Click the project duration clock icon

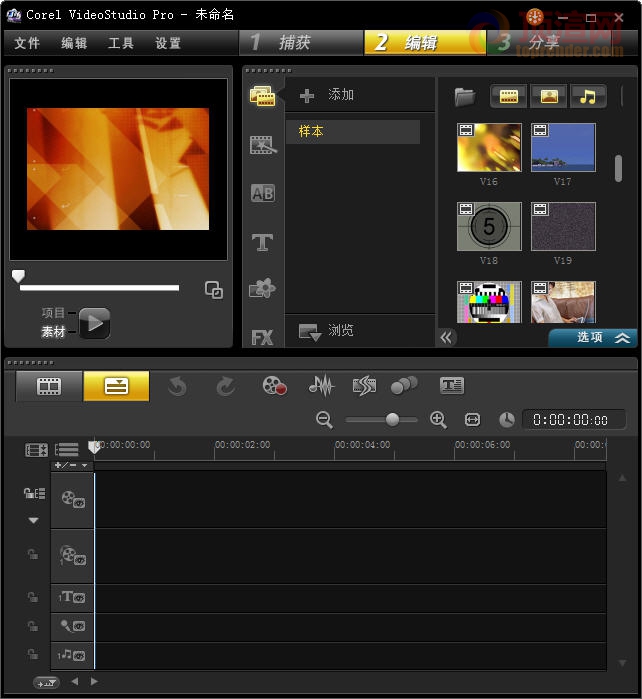[x=506, y=420]
